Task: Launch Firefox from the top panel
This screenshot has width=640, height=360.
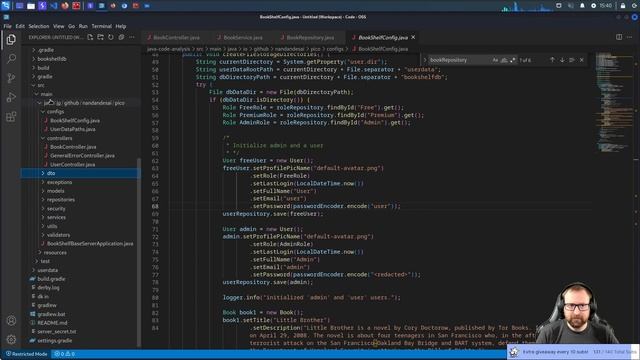Action: pyautogui.click(x=65, y=6)
